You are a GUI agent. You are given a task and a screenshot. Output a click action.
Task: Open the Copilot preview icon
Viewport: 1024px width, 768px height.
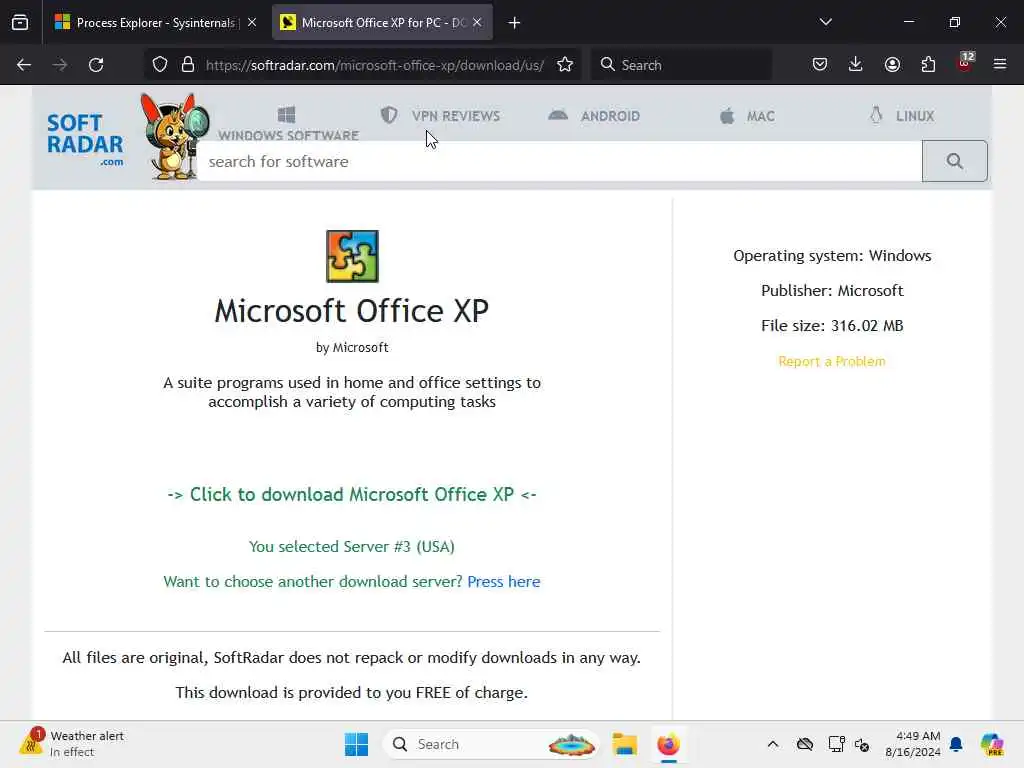point(992,744)
